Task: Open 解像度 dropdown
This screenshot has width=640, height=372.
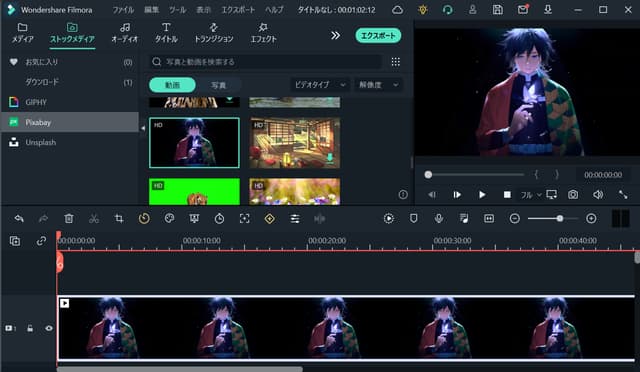Action: point(378,85)
